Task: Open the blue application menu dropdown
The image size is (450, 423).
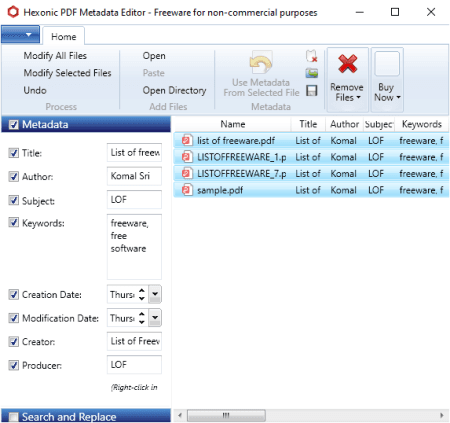Action: [x=20, y=34]
